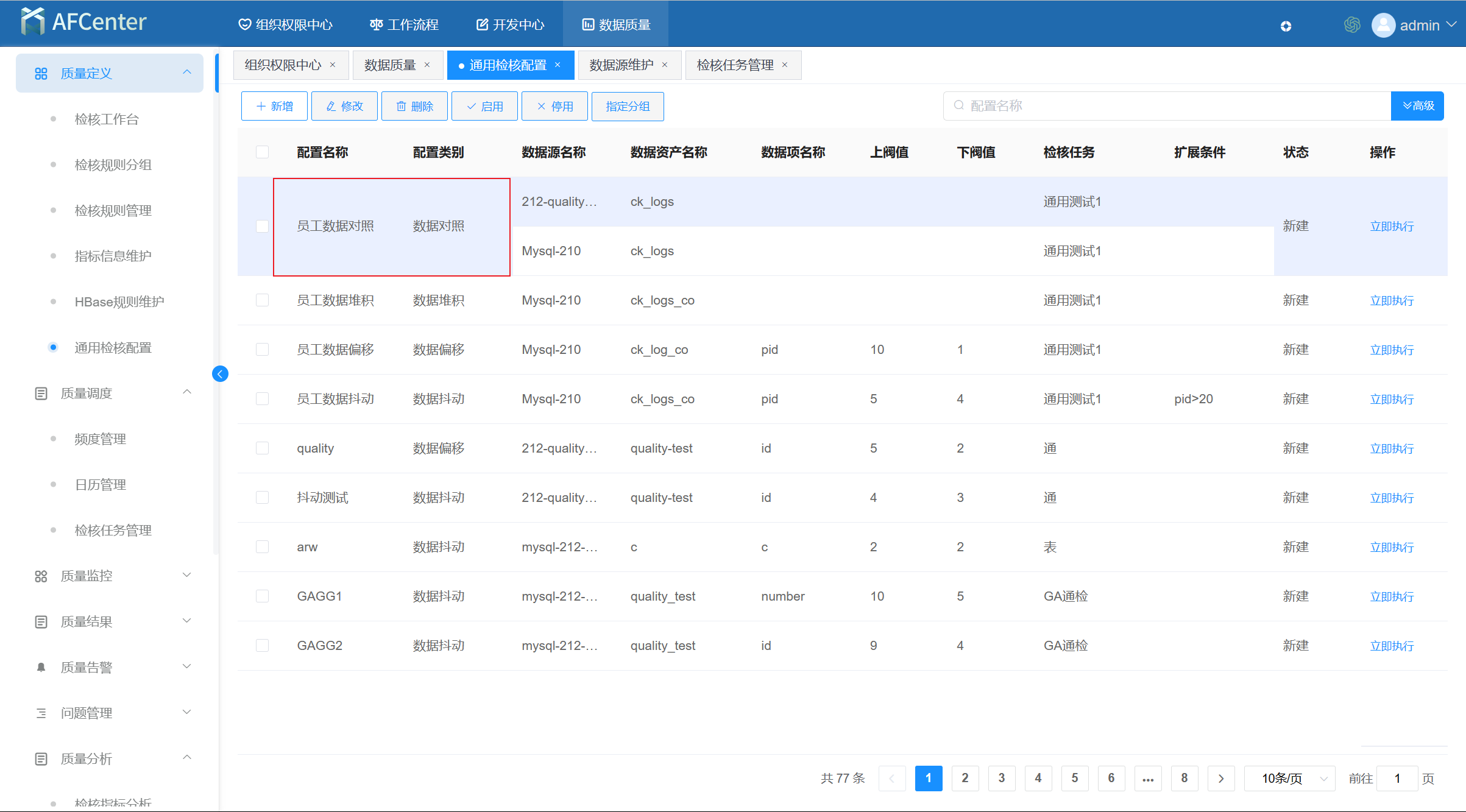1466x812 pixels.
Task: Click 立即执行 for the quality row
Action: point(1392,449)
